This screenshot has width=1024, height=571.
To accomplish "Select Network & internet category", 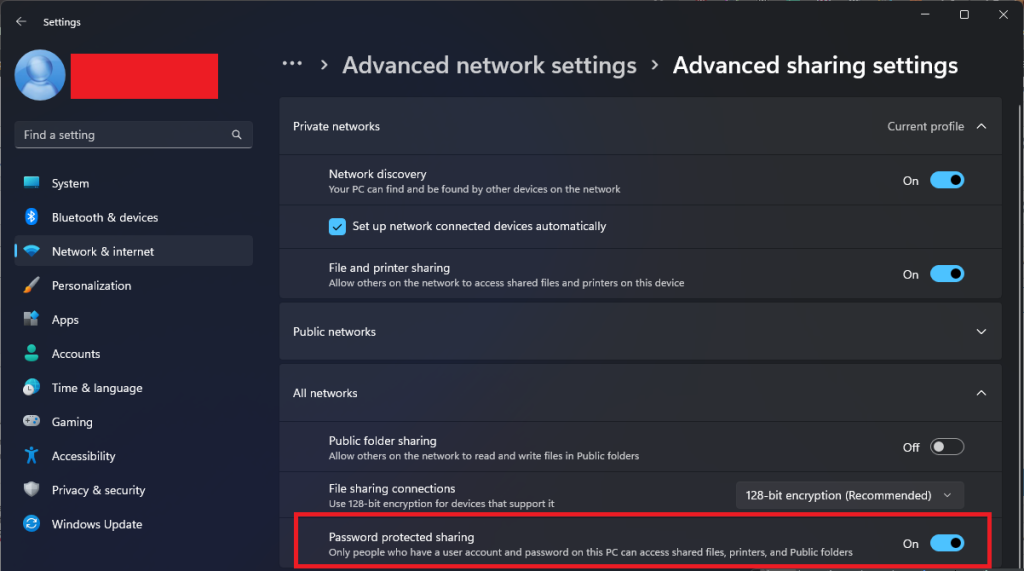I will (134, 251).
